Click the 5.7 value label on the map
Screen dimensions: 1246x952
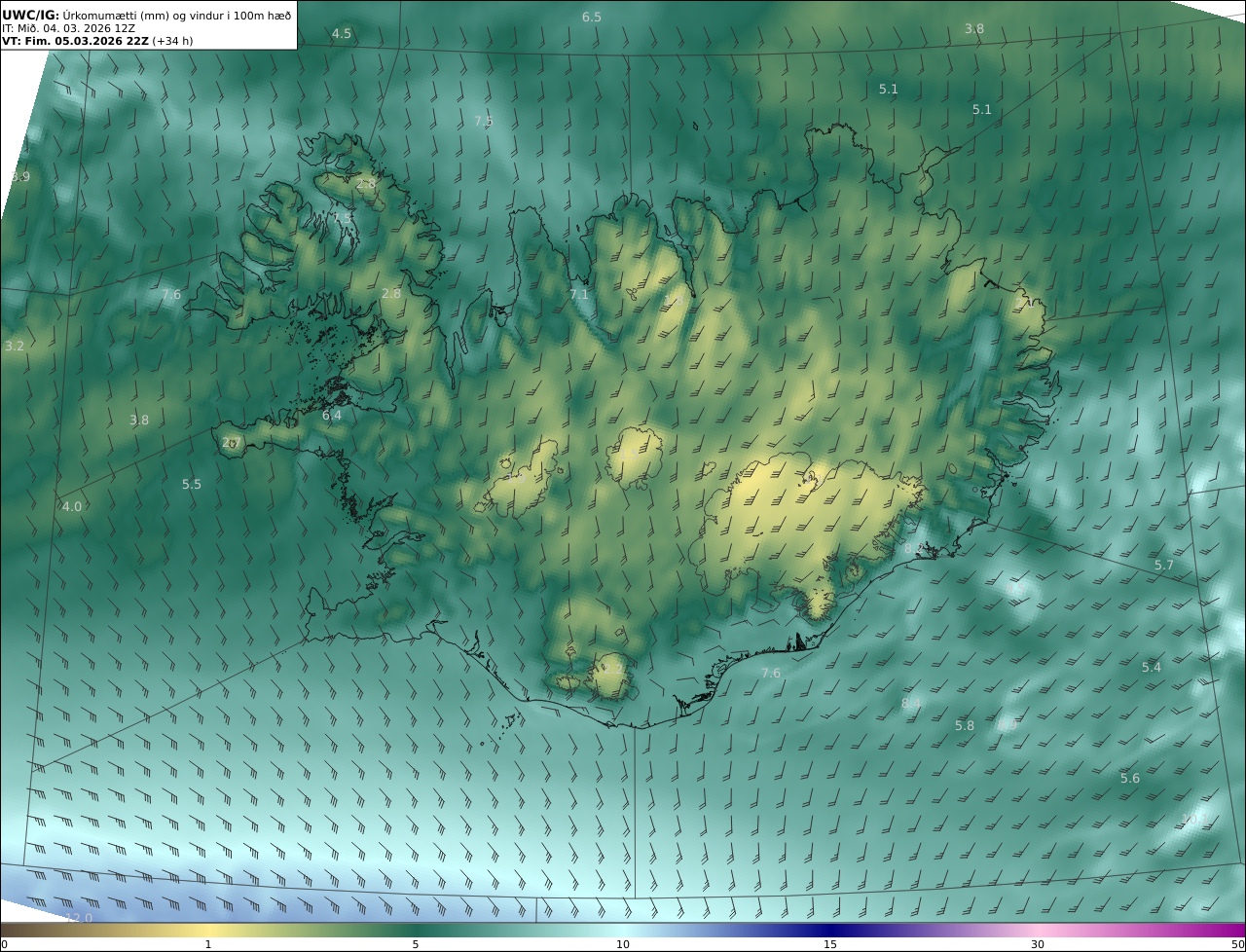(x=1164, y=566)
